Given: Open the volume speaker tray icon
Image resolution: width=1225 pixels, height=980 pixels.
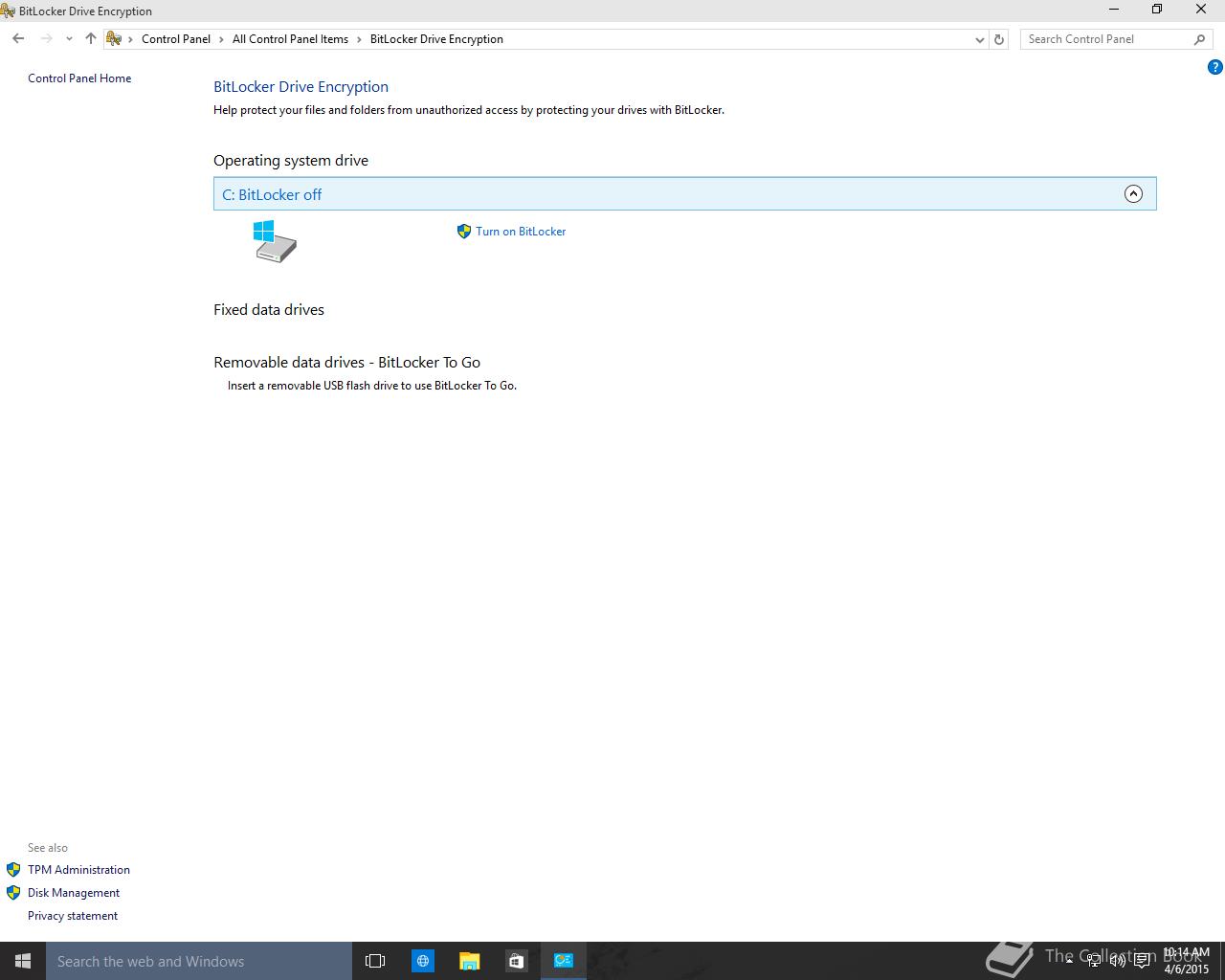Looking at the screenshot, I should tap(1118, 961).
